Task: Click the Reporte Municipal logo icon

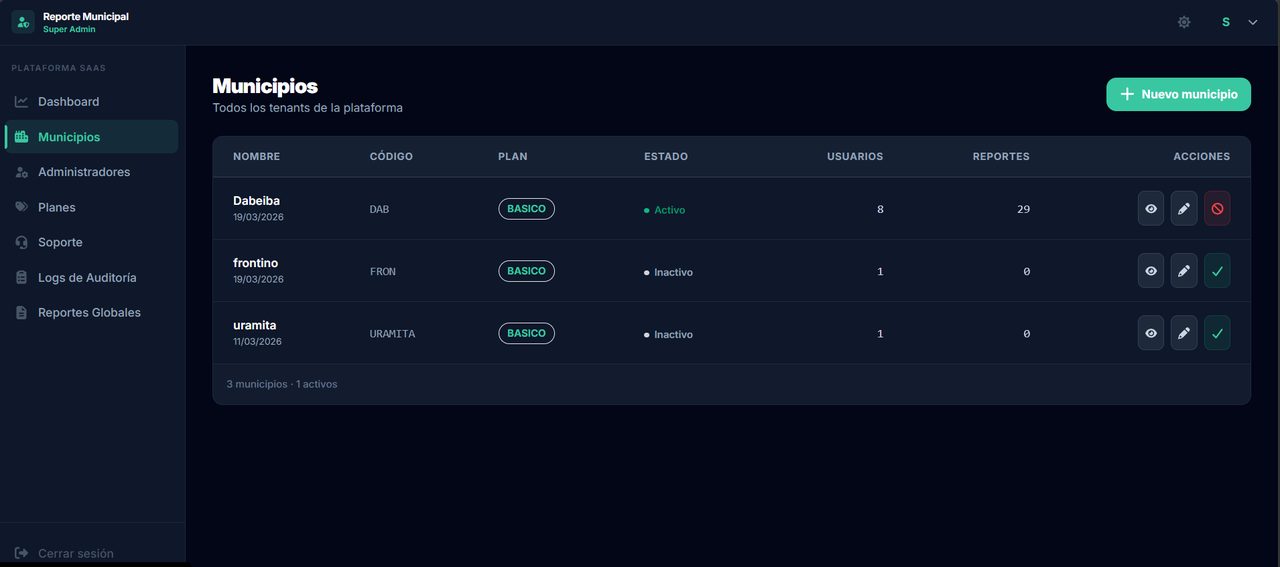Action: (x=22, y=22)
